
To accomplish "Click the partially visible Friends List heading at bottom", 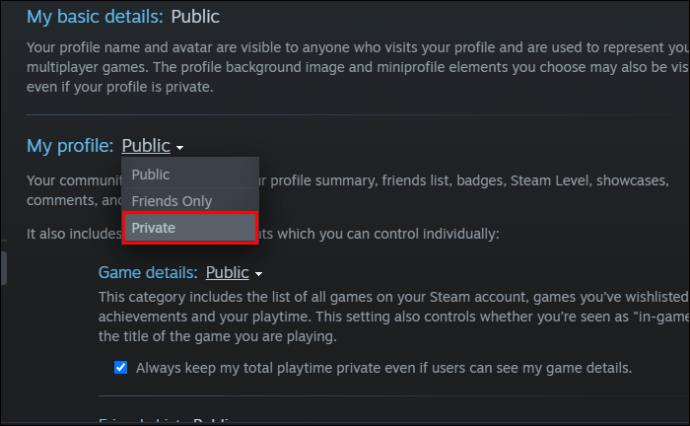I will [x=165, y=421].
